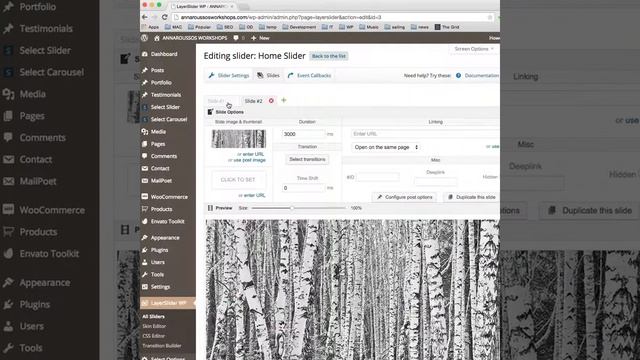Switch to the Slides tab
Screen dimensions: 640x360
coord(268,76)
